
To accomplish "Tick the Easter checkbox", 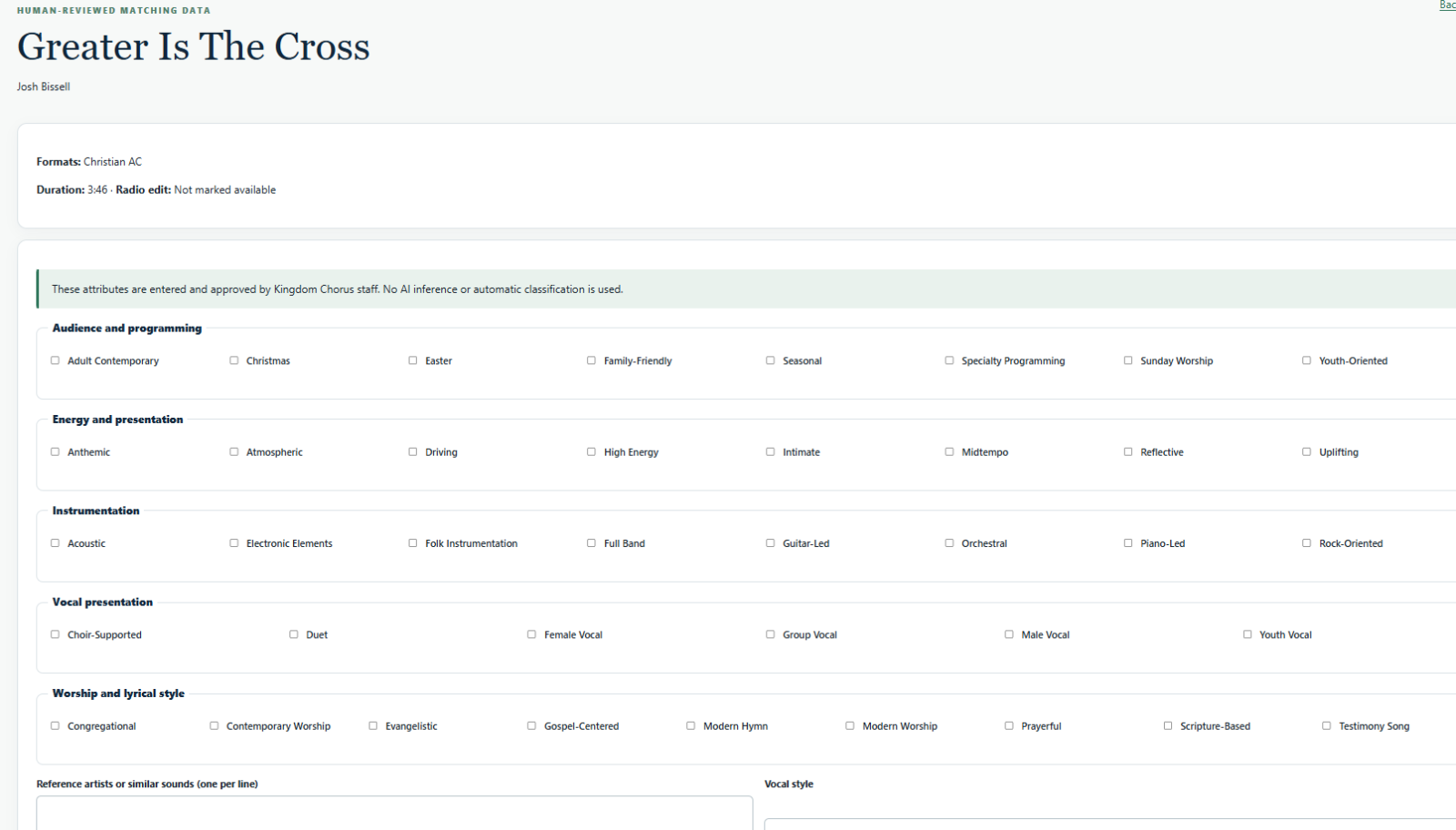I will (413, 360).
